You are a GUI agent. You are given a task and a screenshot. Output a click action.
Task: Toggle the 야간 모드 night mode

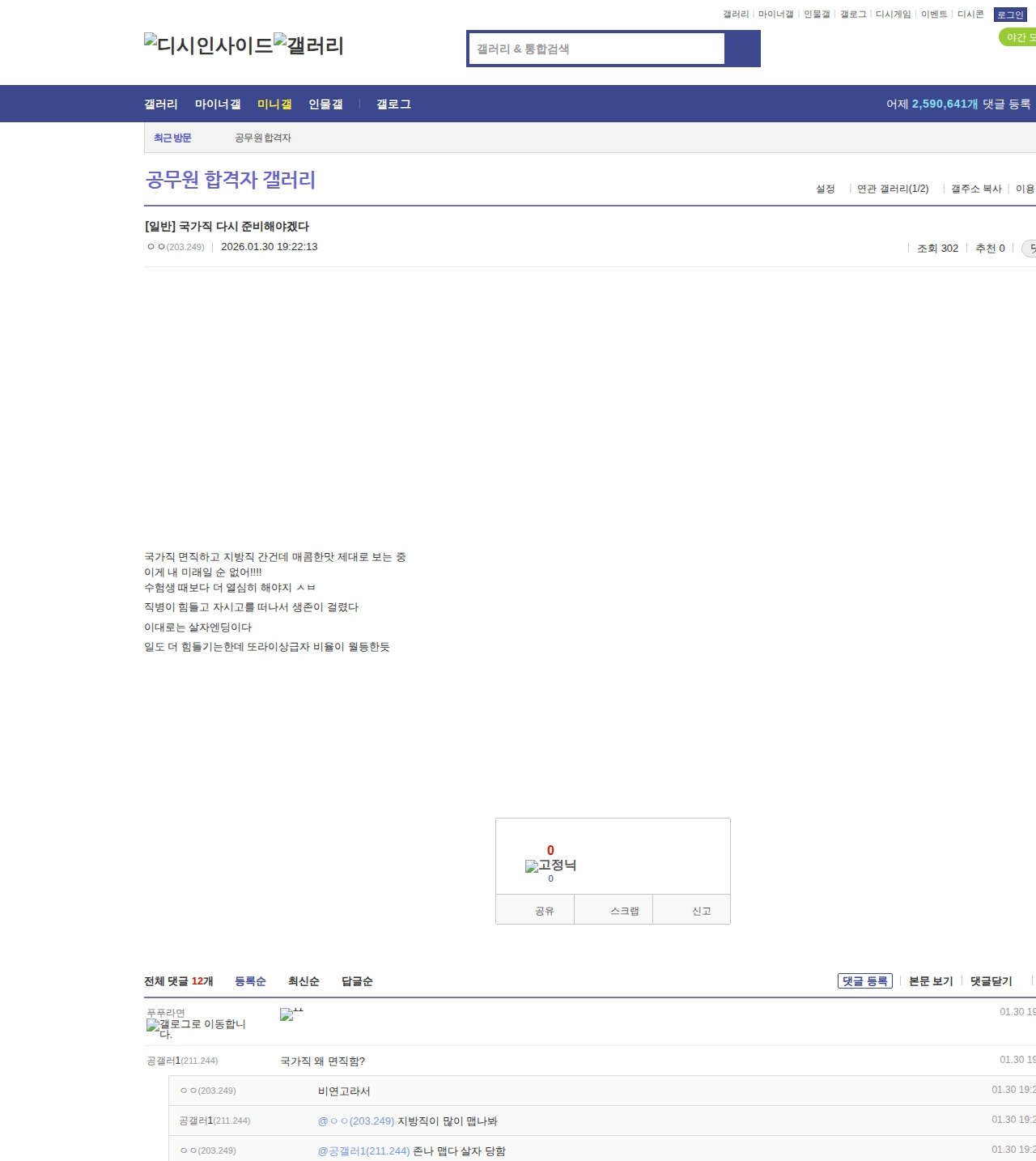[x=1018, y=37]
